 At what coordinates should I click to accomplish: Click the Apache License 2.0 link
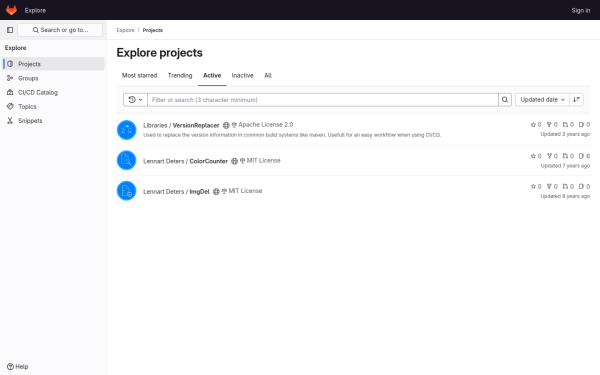262,125
